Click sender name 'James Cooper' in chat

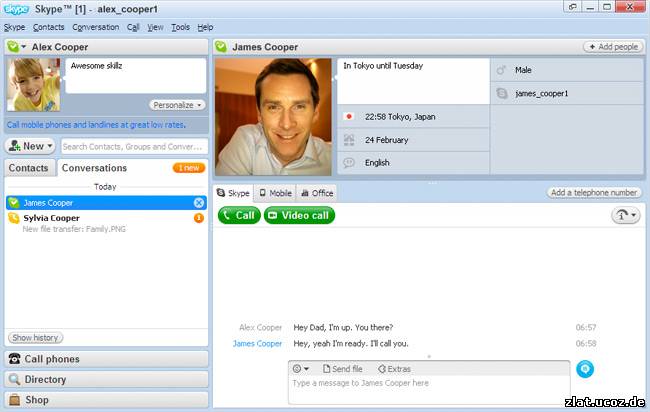[x=257, y=344]
